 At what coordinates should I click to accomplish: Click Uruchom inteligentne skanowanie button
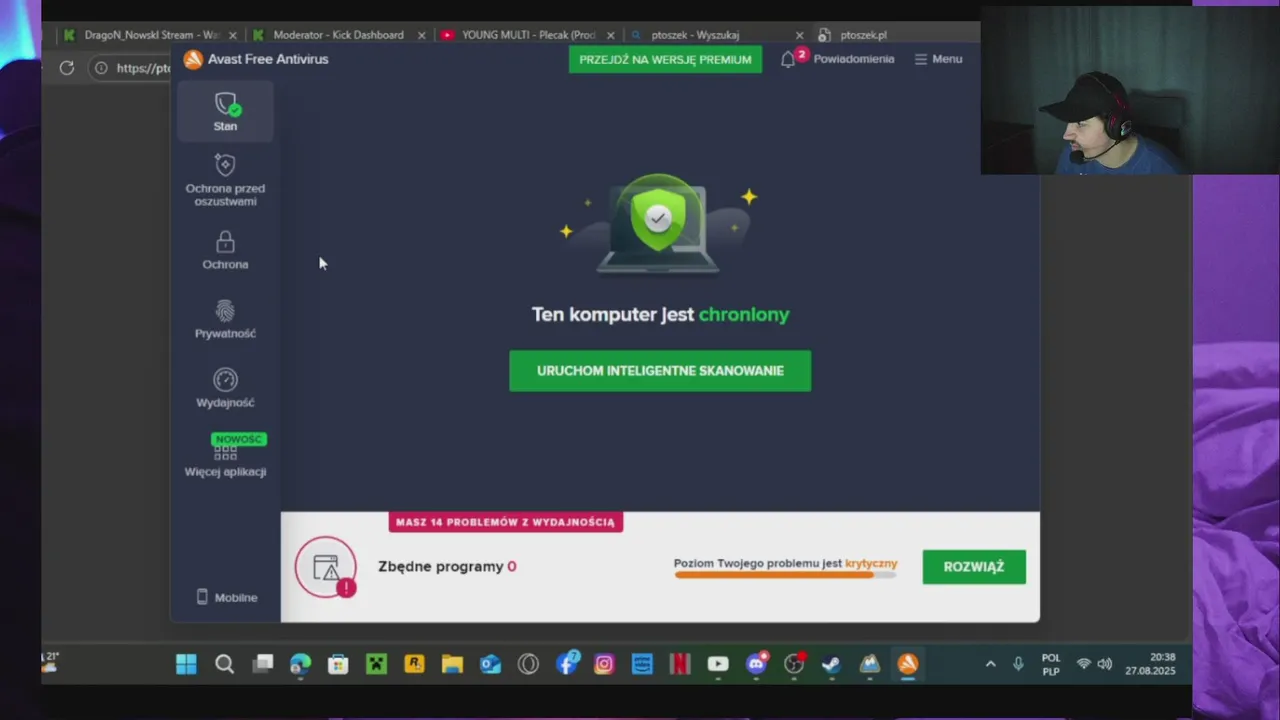660,371
